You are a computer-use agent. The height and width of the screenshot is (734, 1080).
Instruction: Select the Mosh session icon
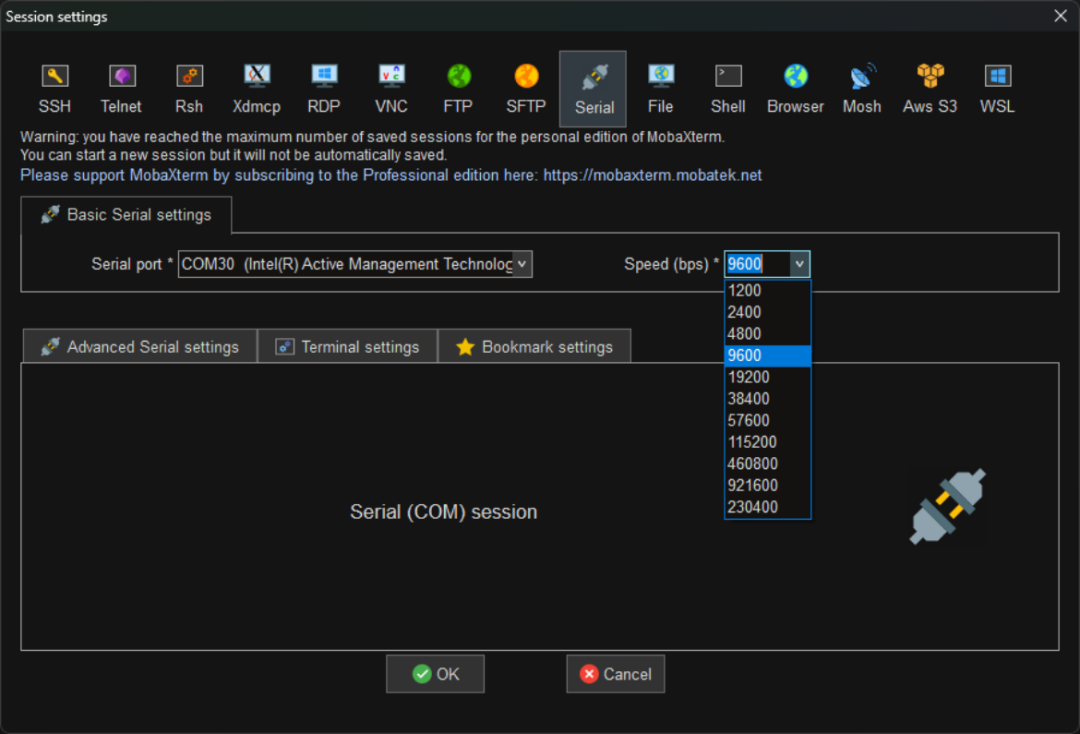pos(862,88)
